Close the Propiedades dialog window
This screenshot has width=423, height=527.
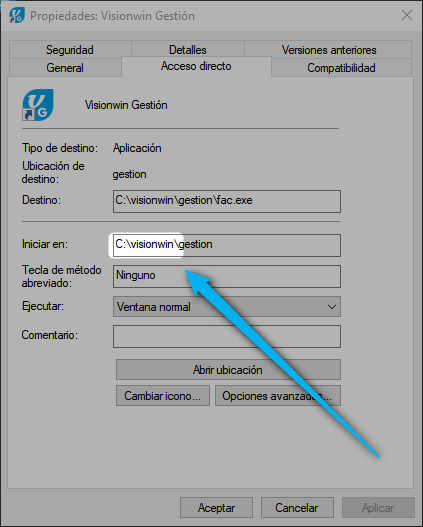coord(407,15)
